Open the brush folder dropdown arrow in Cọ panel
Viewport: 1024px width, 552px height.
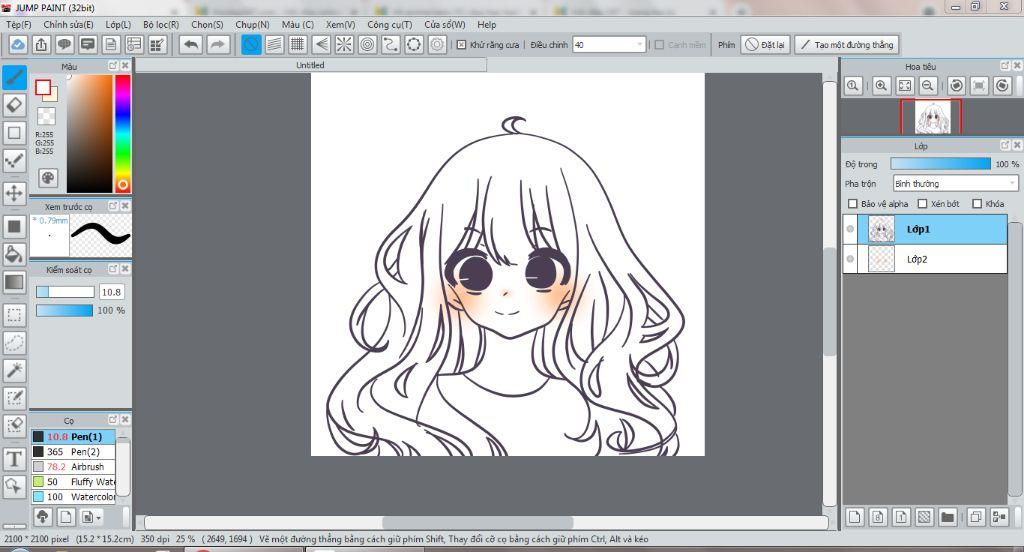point(98,517)
